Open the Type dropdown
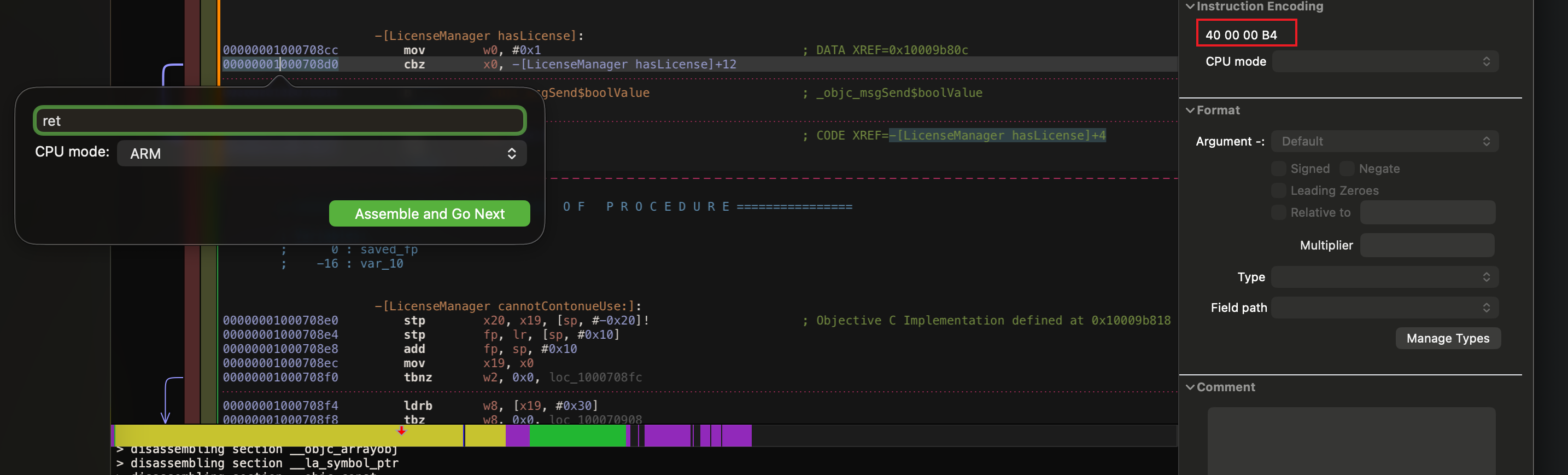Screen dimensions: 1568x475 tap(1385, 277)
